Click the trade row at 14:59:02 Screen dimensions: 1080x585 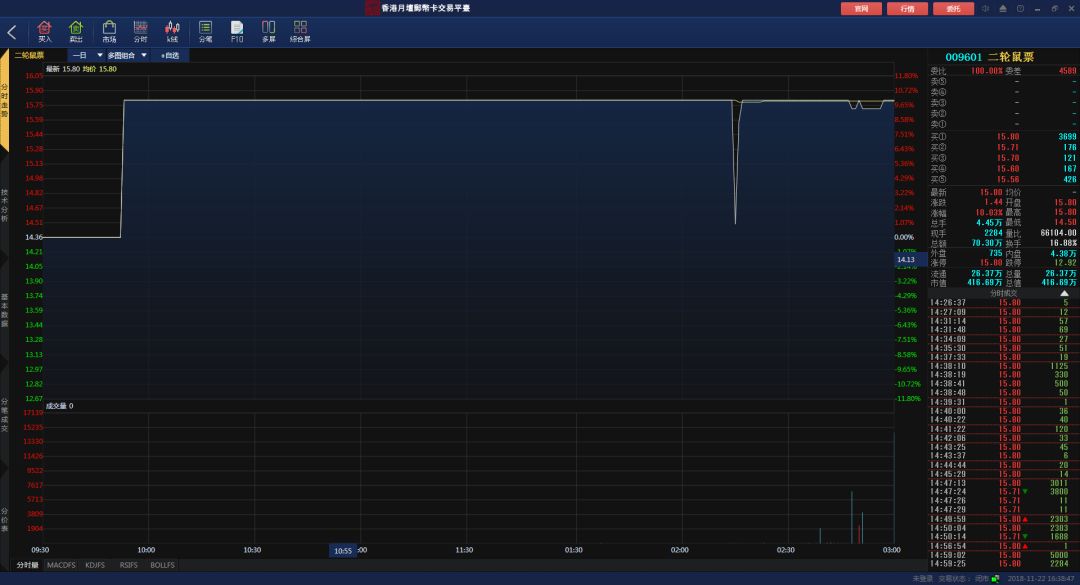pos(1003,555)
